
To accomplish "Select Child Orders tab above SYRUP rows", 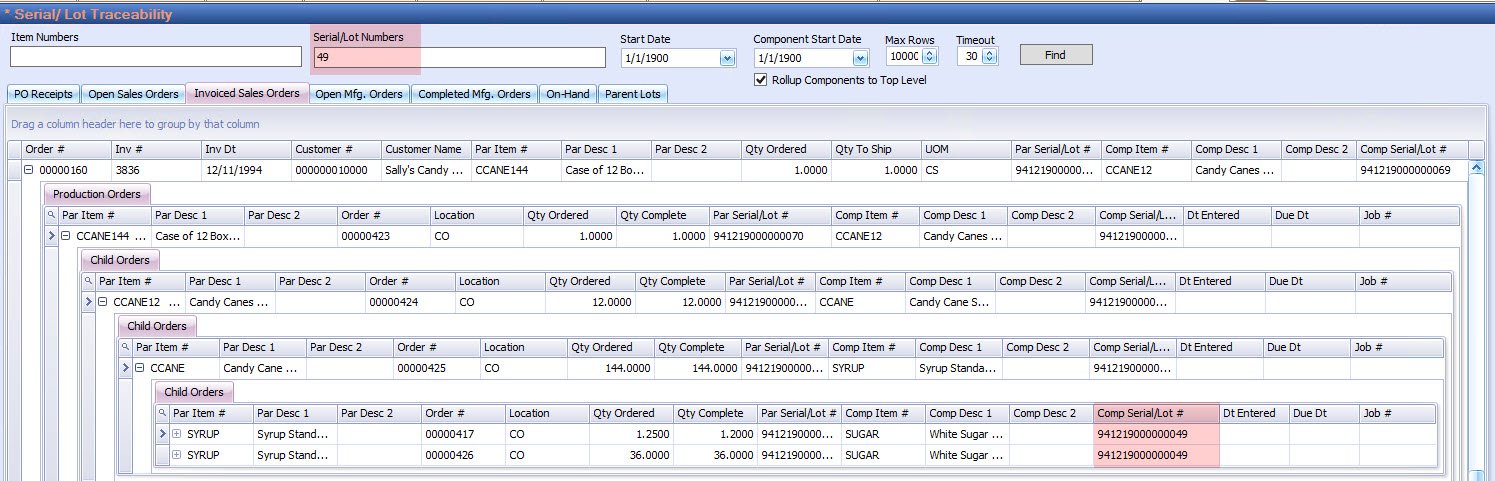I will pyautogui.click(x=196, y=392).
